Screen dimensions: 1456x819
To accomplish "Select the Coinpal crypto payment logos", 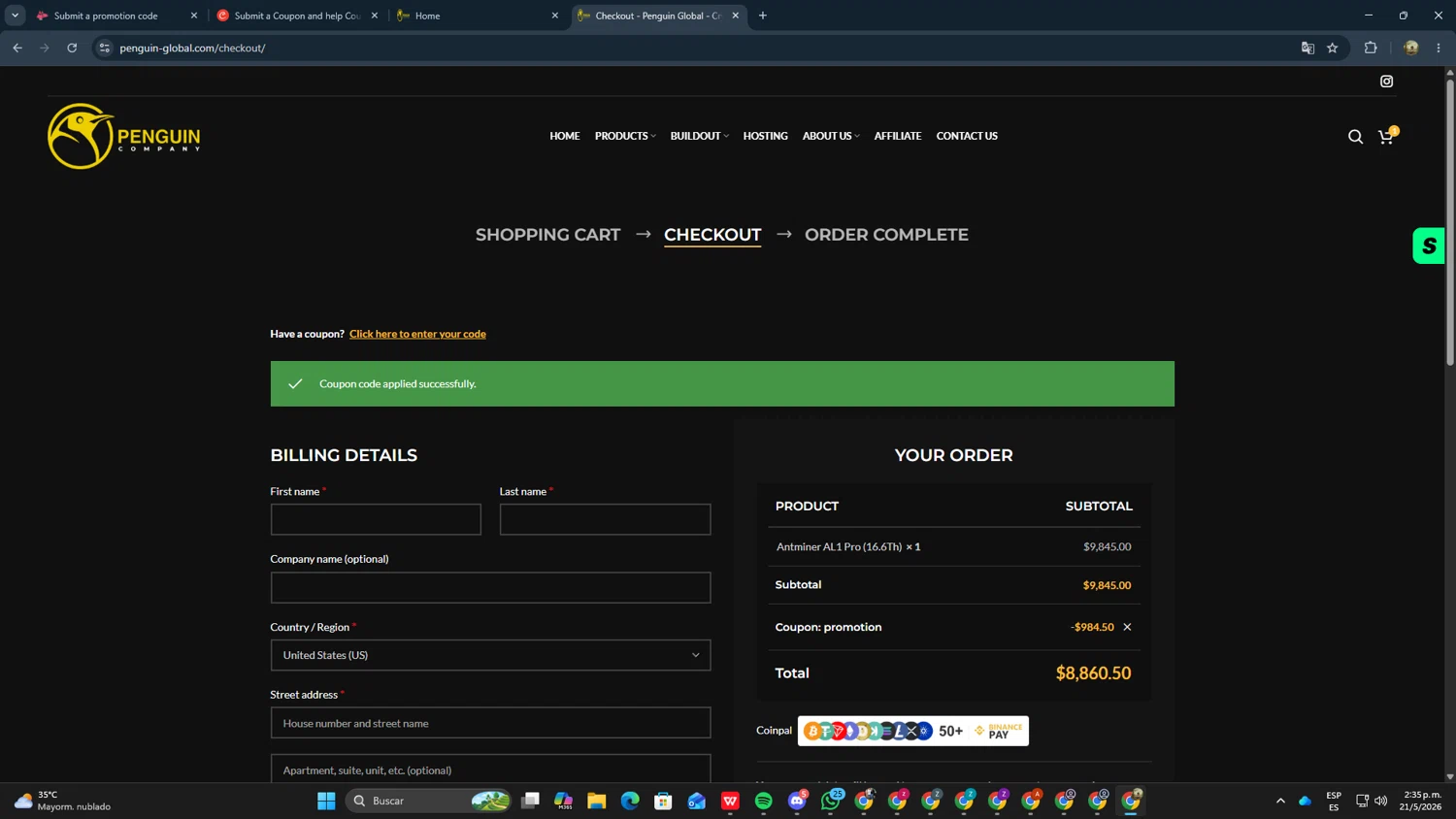I will [912, 731].
